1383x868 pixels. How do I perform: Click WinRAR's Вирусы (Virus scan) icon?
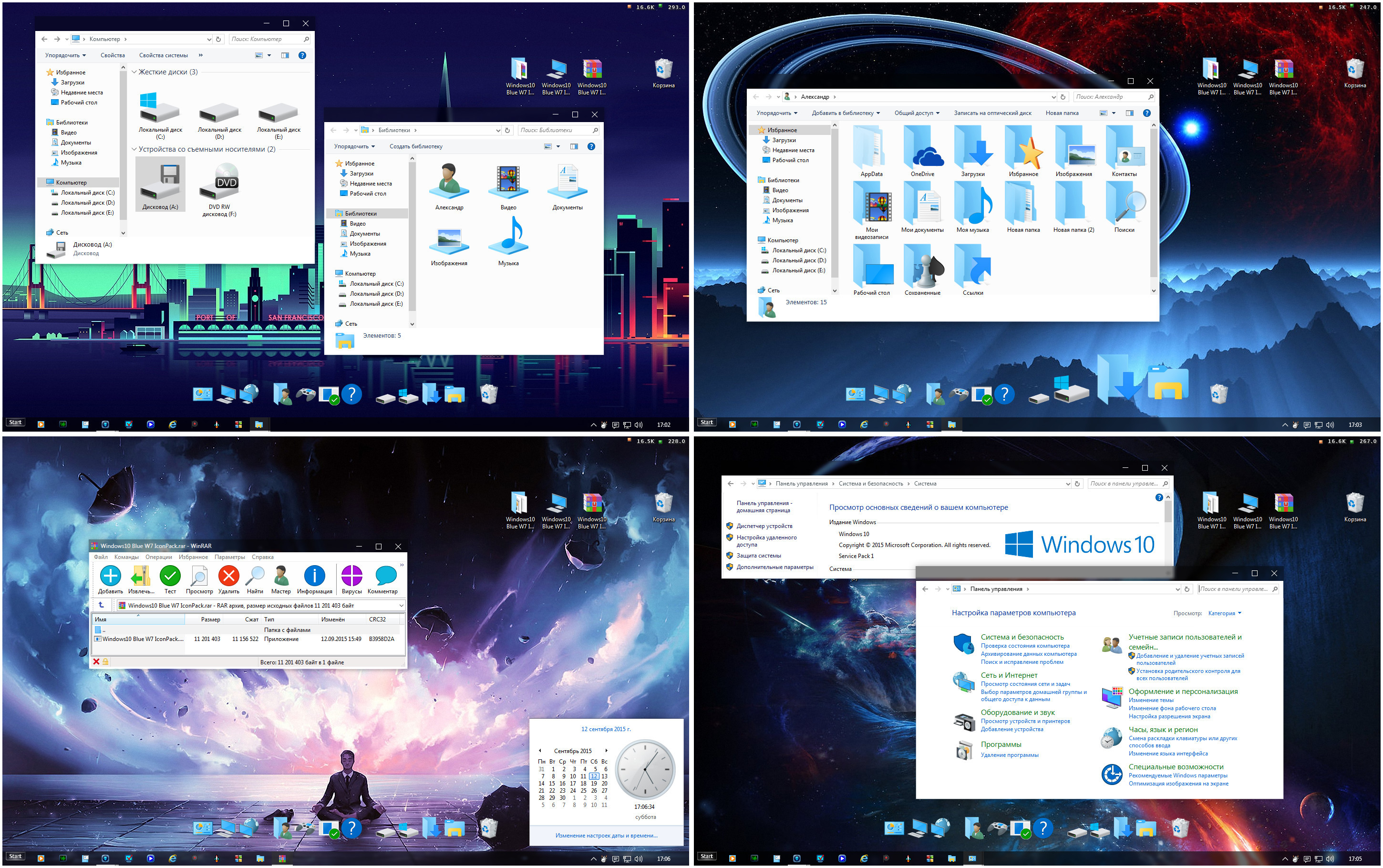coord(351,576)
